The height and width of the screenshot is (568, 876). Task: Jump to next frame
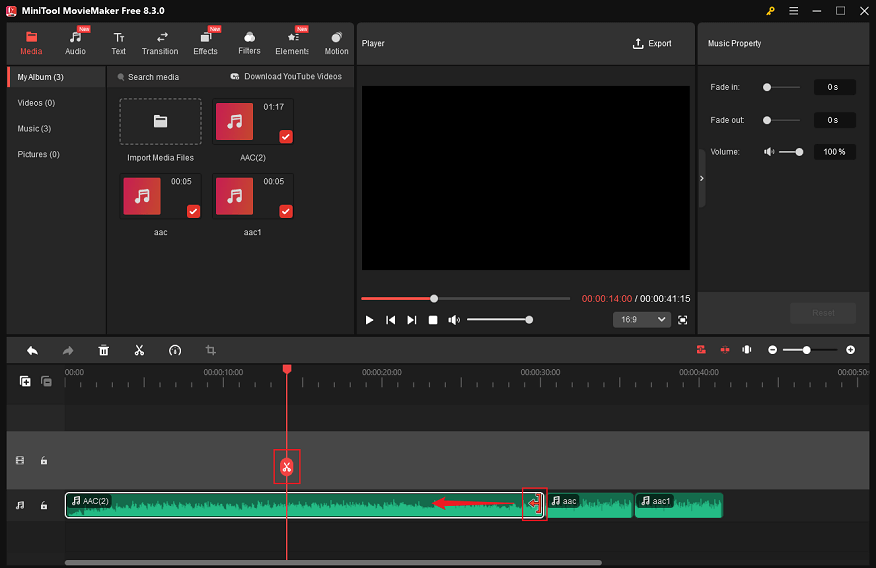(x=412, y=320)
